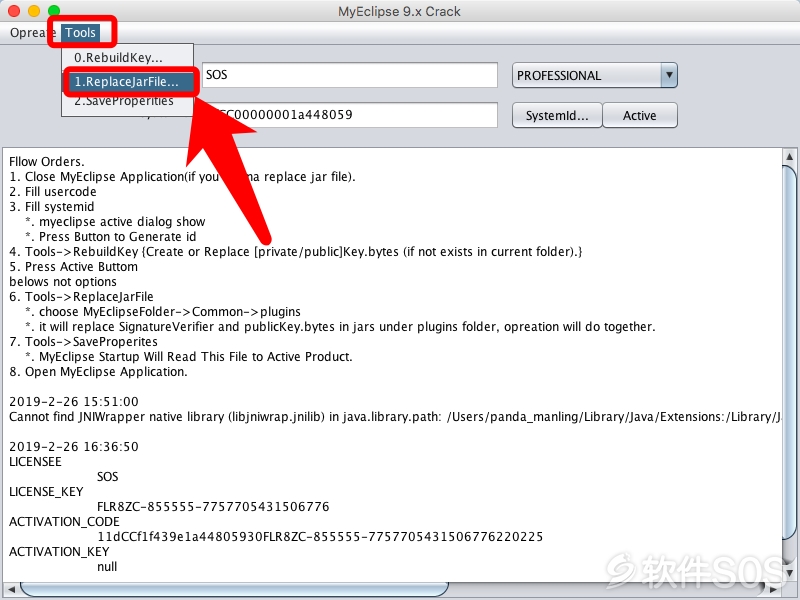Click the license key FLR8ZC-855555 line

coord(213,507)
